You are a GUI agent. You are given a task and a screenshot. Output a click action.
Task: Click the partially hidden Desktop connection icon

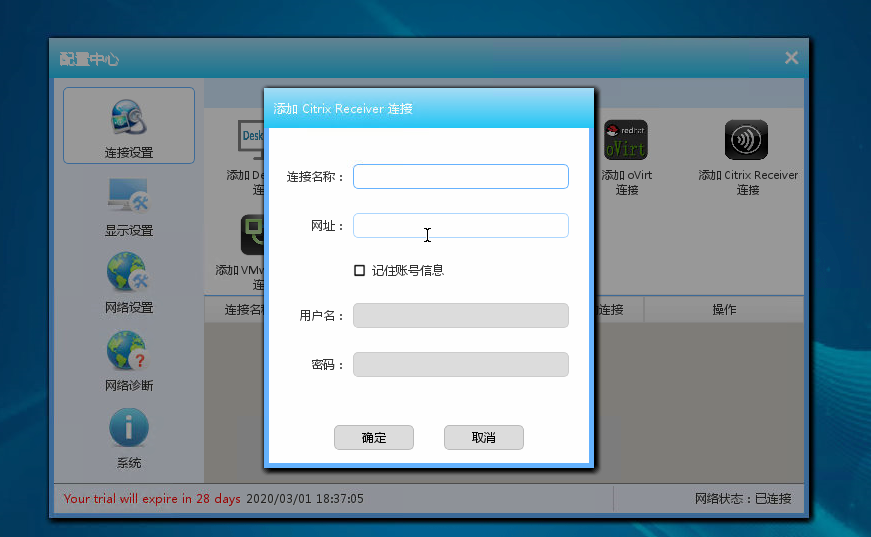click(x=250, y=140)
